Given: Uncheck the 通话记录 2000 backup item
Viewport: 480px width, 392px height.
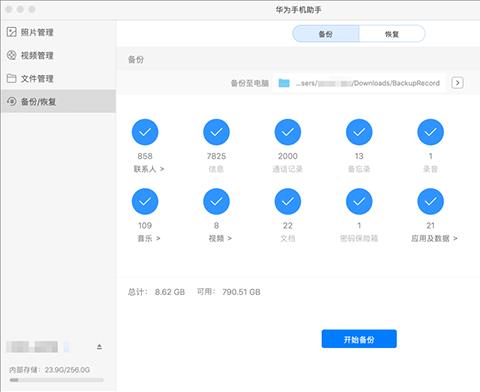Looking at the screenshot, I should [288, 132].
